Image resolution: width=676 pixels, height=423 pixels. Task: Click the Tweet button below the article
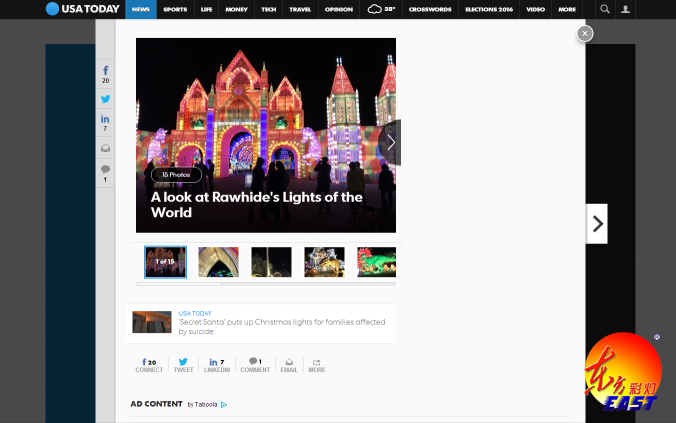click(x=183, y=365)
